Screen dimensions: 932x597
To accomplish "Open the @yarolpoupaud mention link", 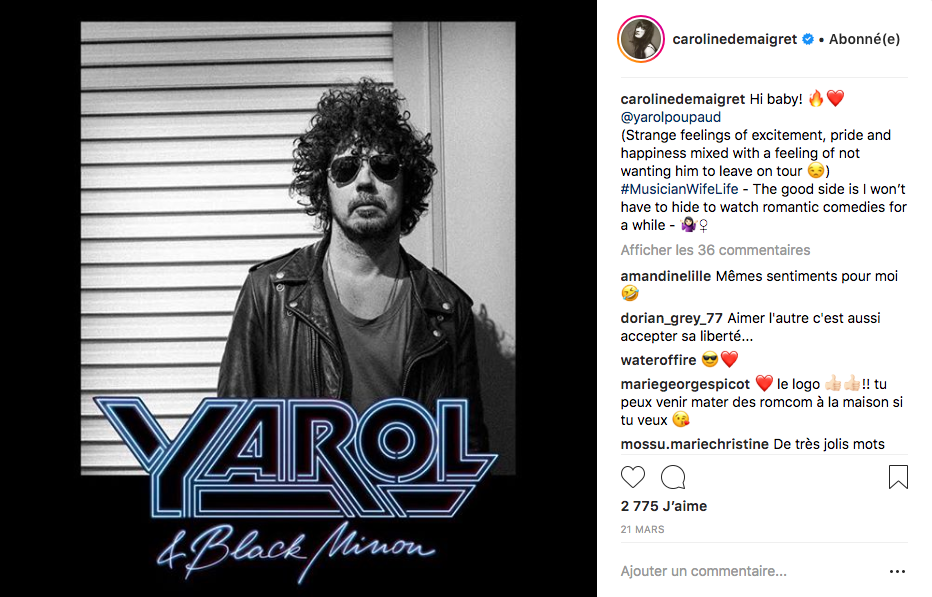I will point(670,117).
